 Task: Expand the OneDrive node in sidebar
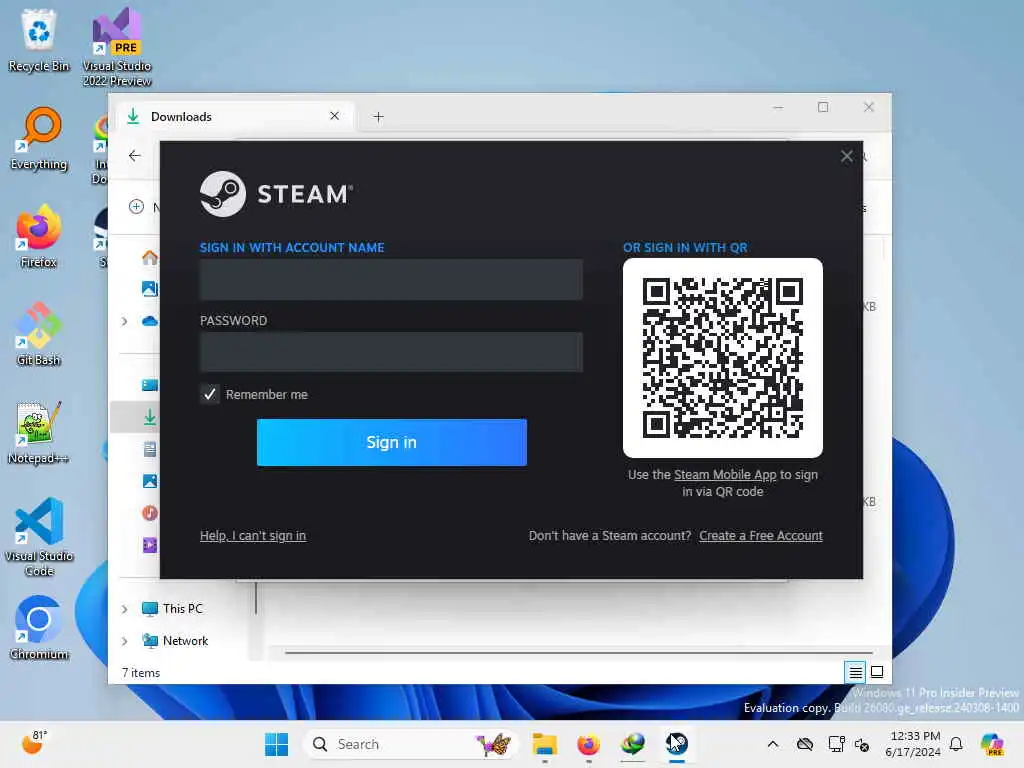tap(124, 321)
